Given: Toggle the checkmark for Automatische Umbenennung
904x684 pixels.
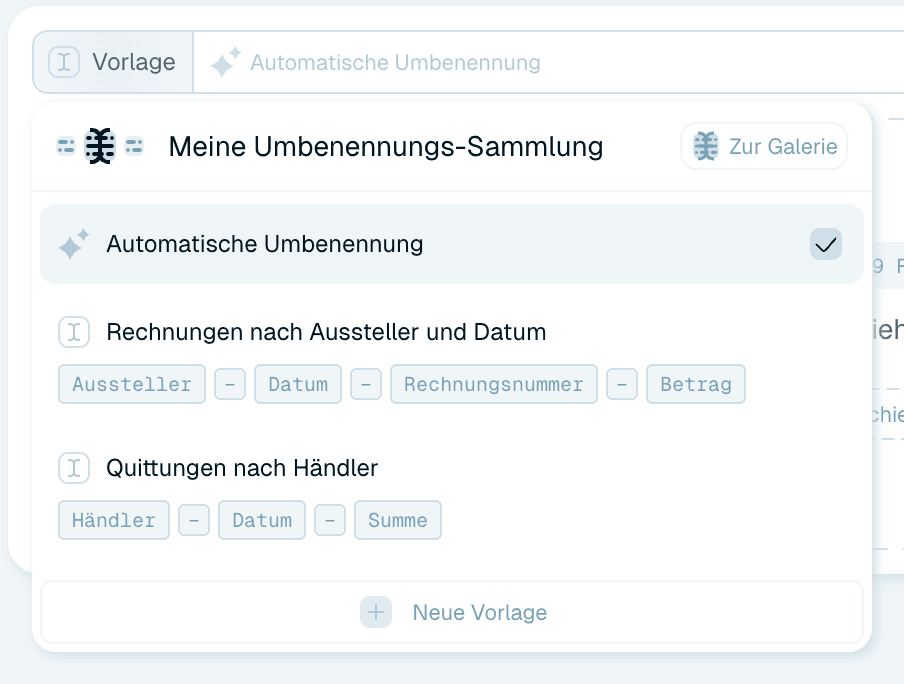Looking at the screenshot, I should (826, 245).
